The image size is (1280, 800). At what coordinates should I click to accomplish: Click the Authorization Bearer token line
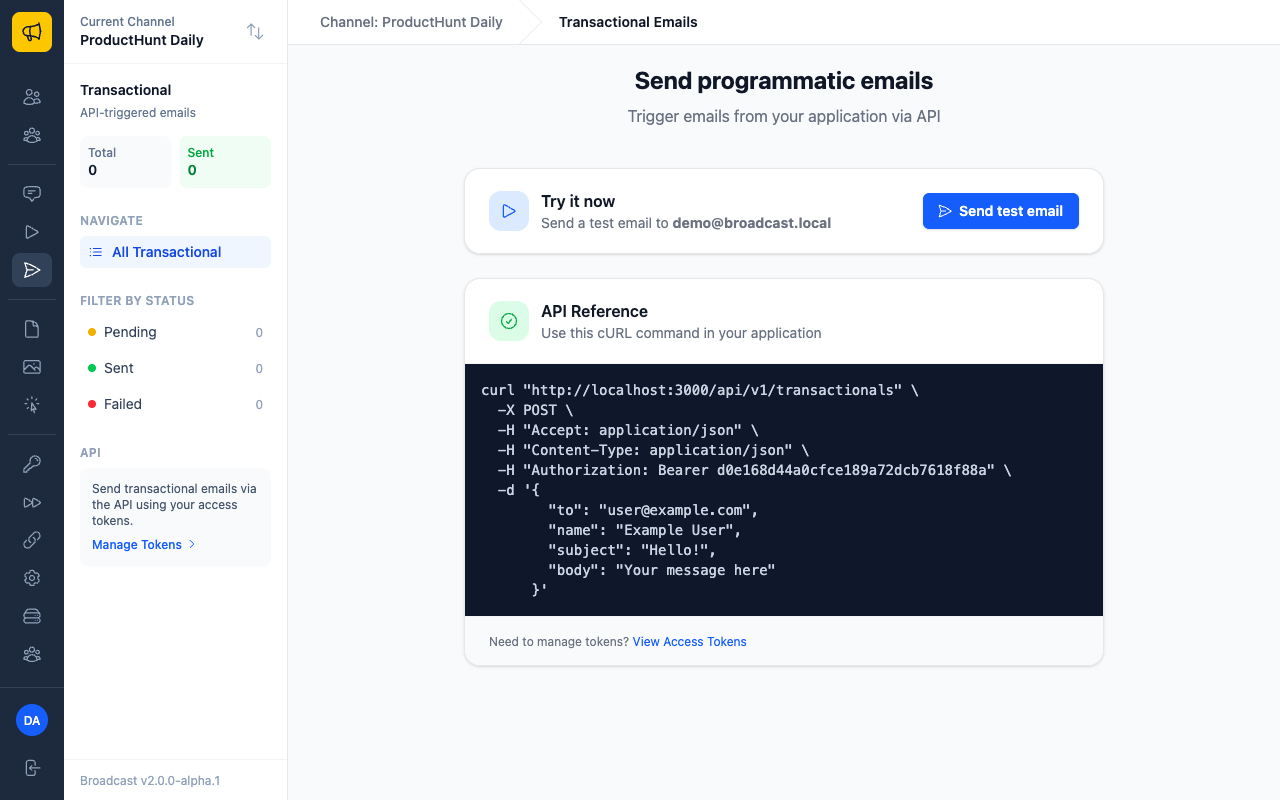(754, 470)
